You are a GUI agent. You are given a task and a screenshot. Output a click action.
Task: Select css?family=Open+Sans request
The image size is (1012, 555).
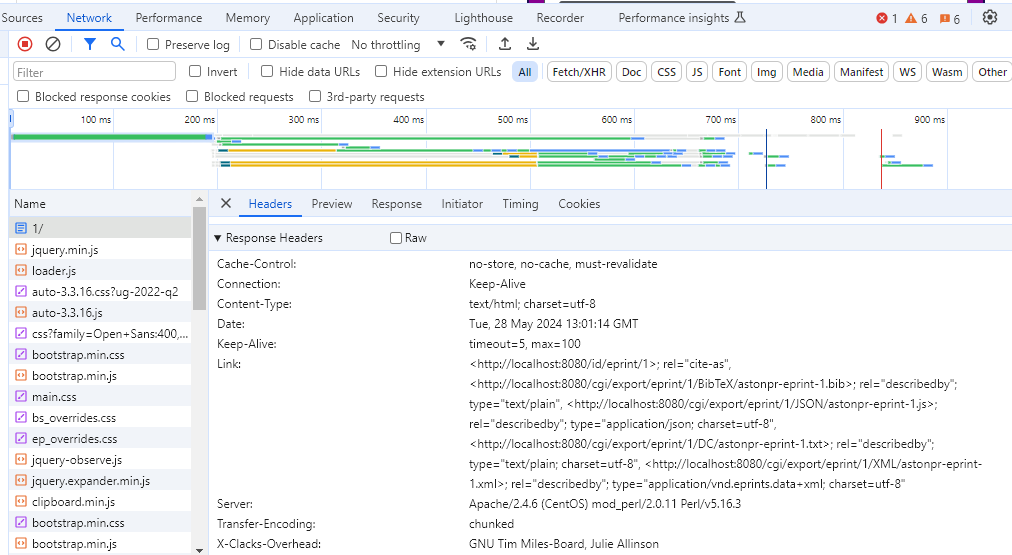coord(101,334)
